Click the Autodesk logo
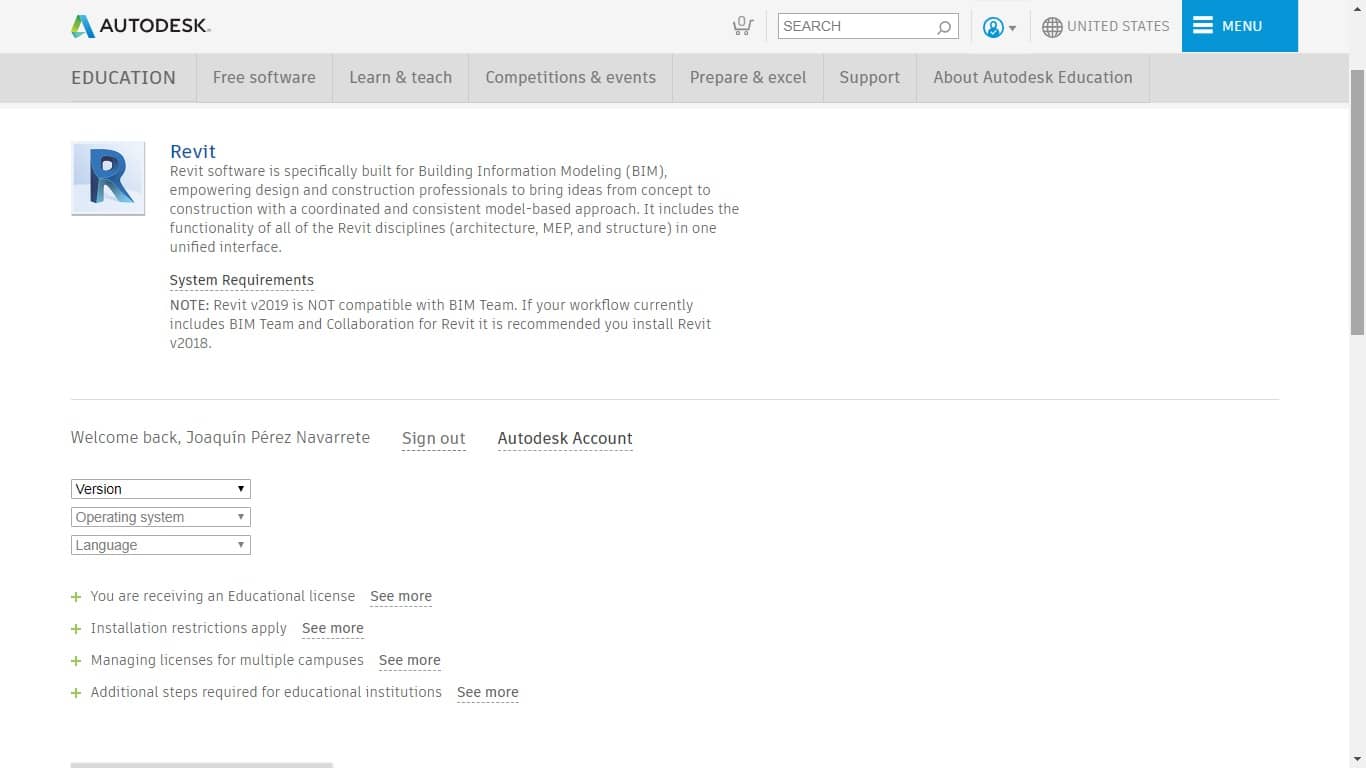Image resolution: width=1366 pixels, height=768 pixels. (141, 26)
